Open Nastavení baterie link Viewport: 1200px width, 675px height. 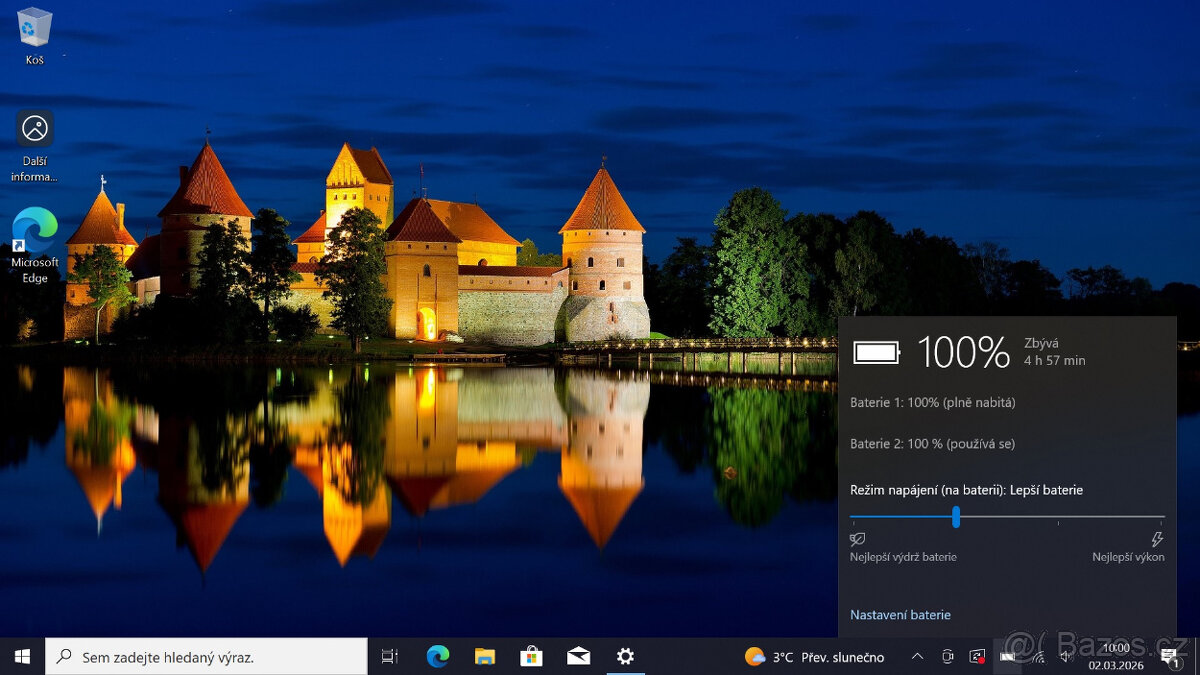[x=899, y=614]
